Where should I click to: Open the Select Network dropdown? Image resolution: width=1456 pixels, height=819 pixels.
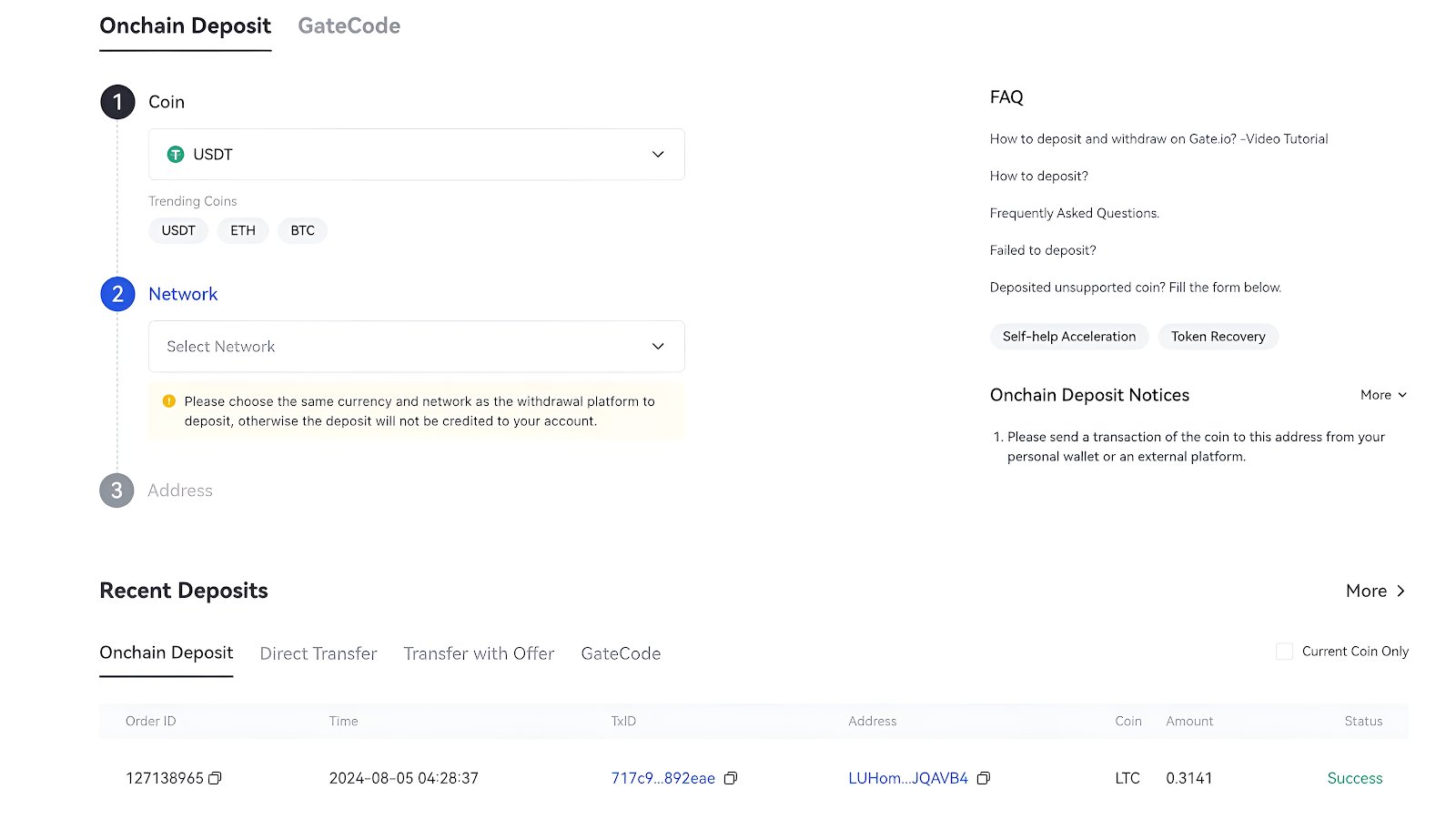[416, 346]
